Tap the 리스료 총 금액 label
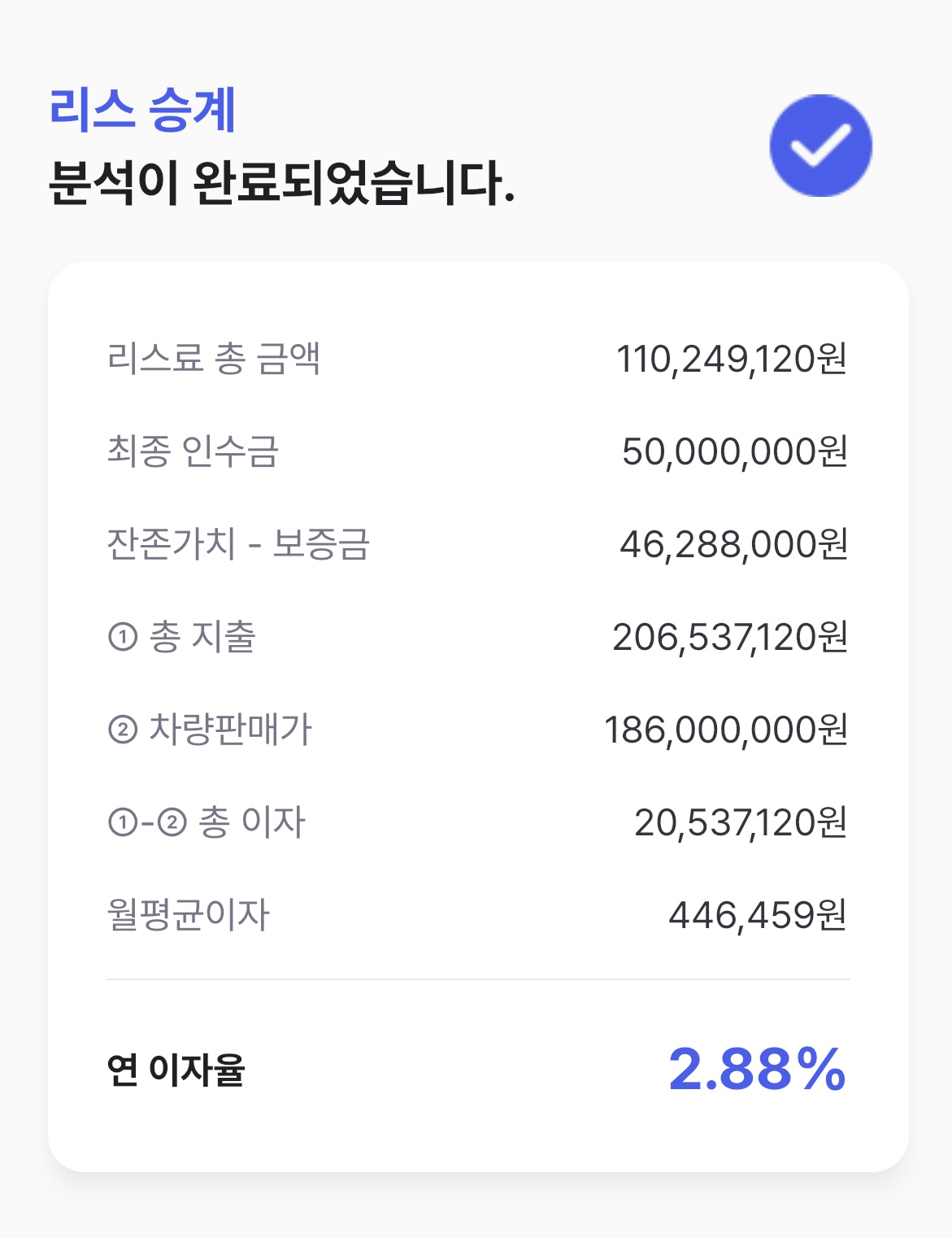952x1238 pixels. (x=214, y=359)
